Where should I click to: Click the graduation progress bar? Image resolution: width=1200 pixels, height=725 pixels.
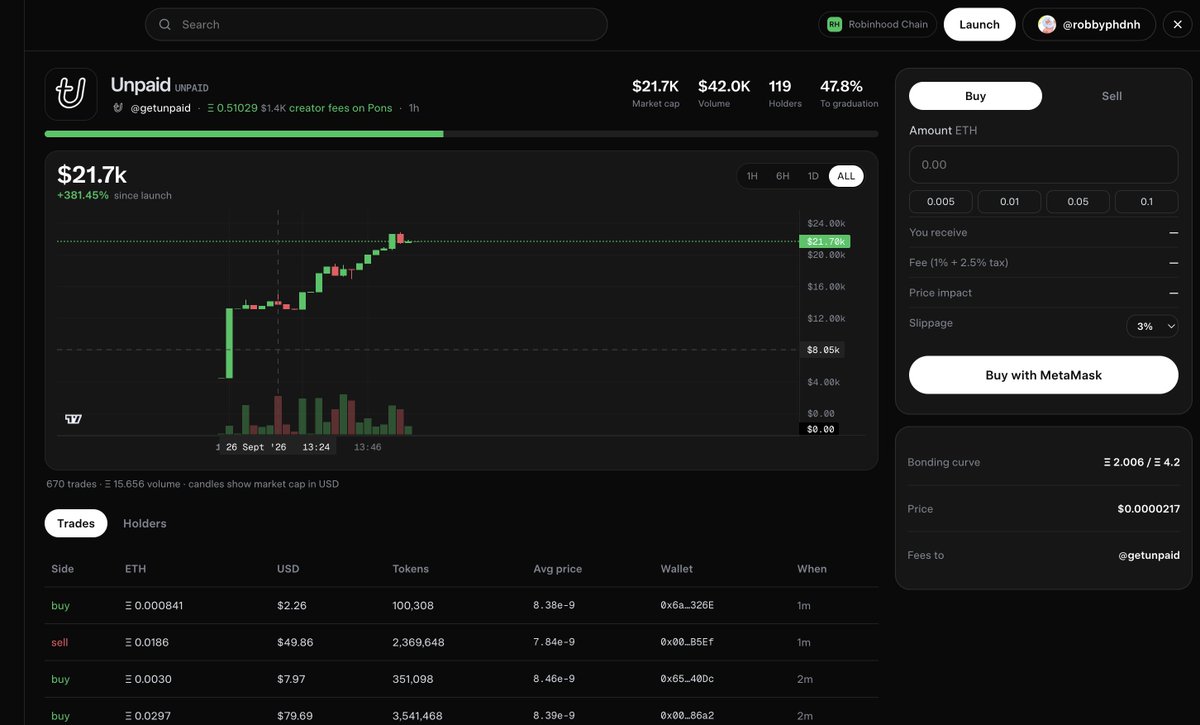[461, 133]
